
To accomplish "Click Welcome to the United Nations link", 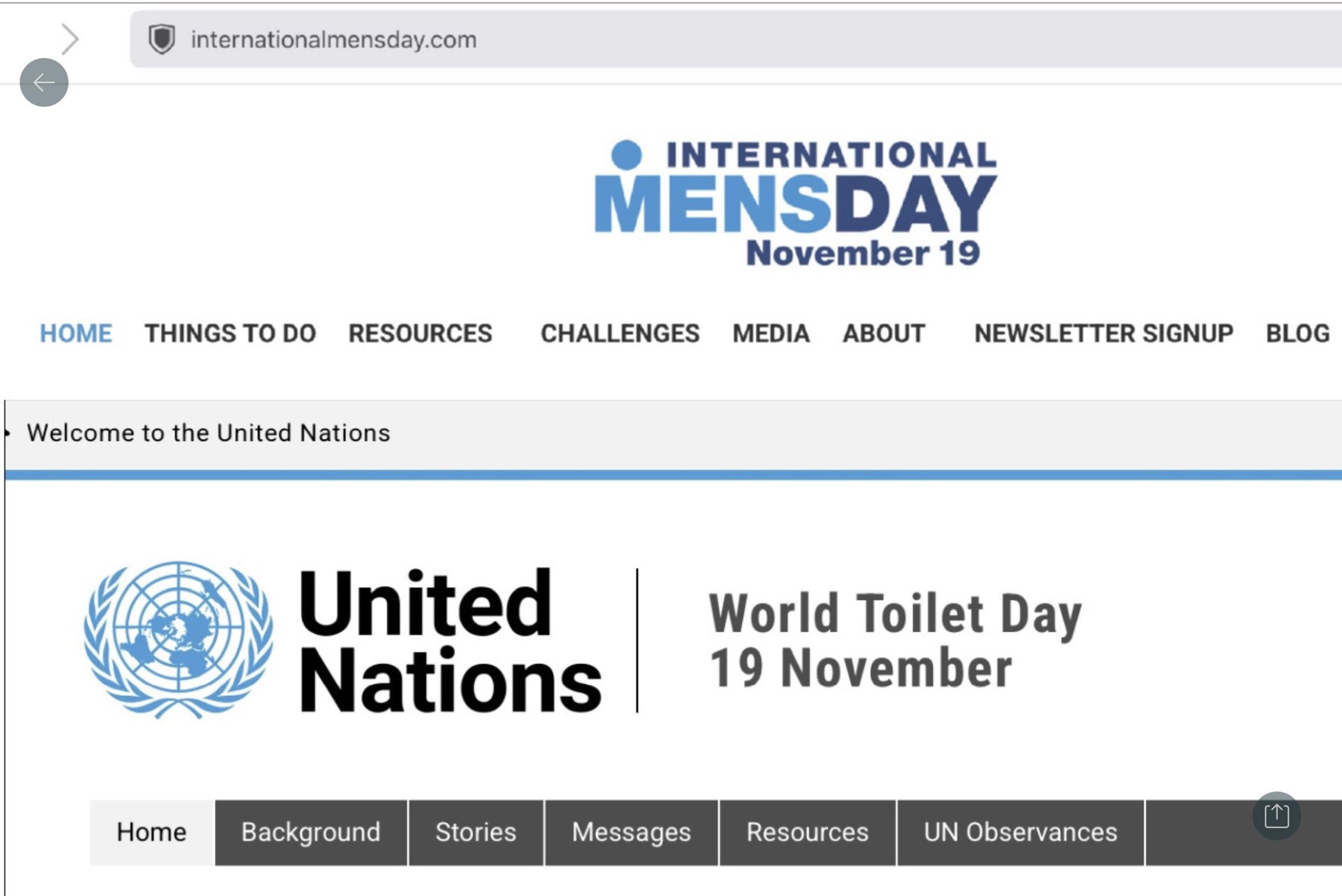I will pyautogui.click(x=208, y=433).
